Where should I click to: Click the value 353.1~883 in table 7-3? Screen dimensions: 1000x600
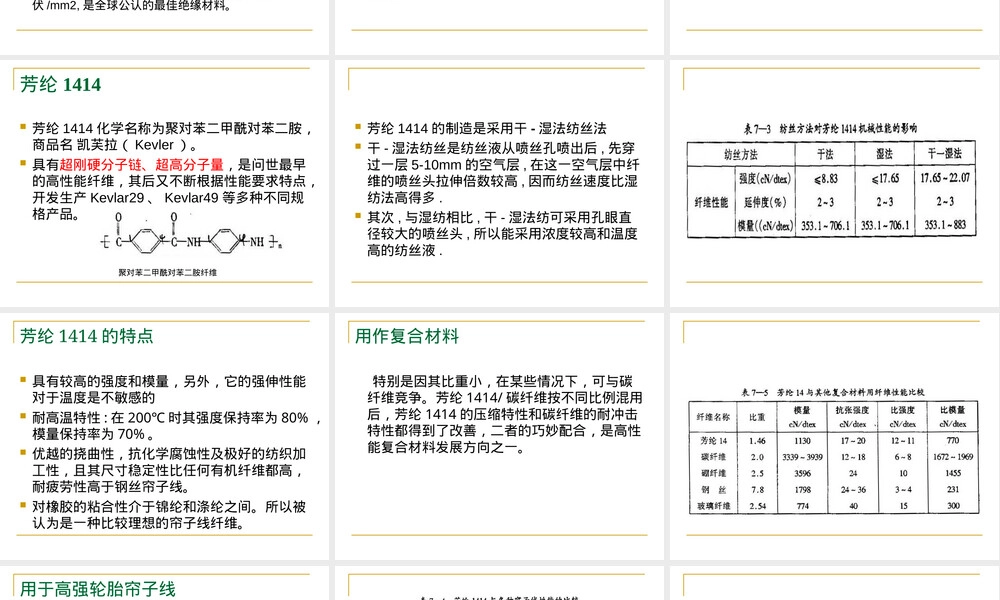pos(945,224)
